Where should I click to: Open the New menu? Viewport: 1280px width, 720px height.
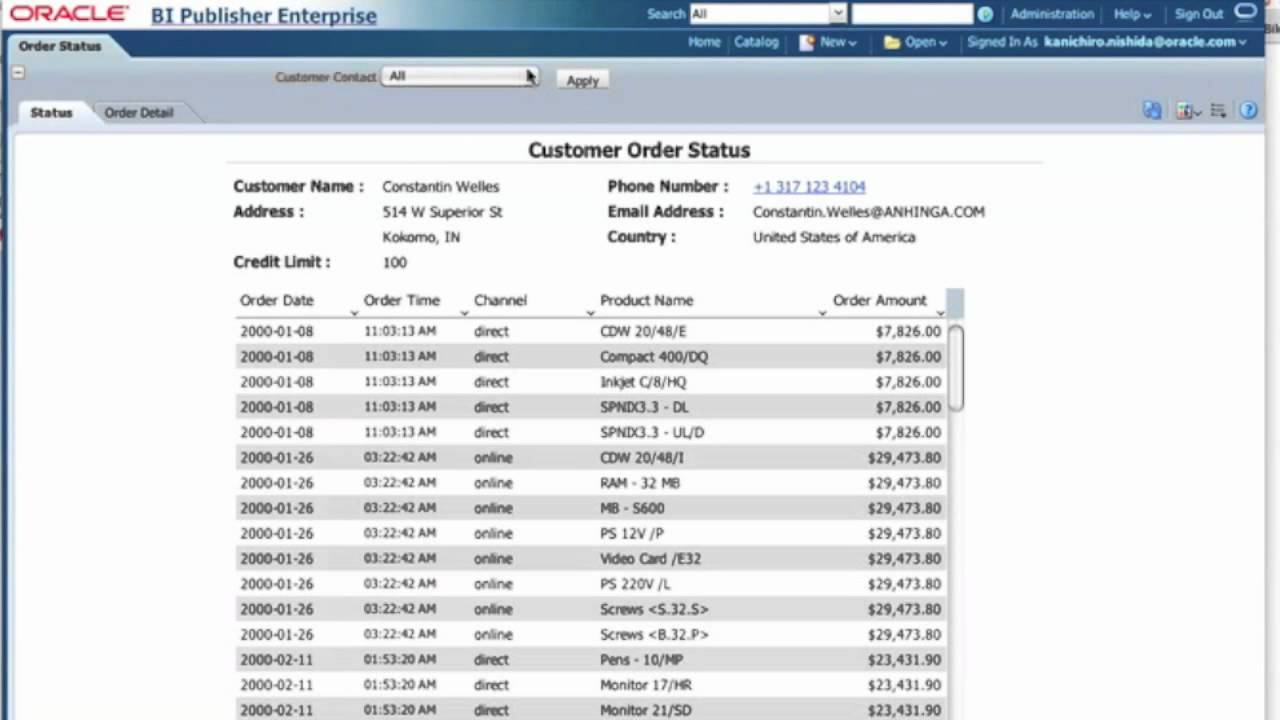point(838,42)
